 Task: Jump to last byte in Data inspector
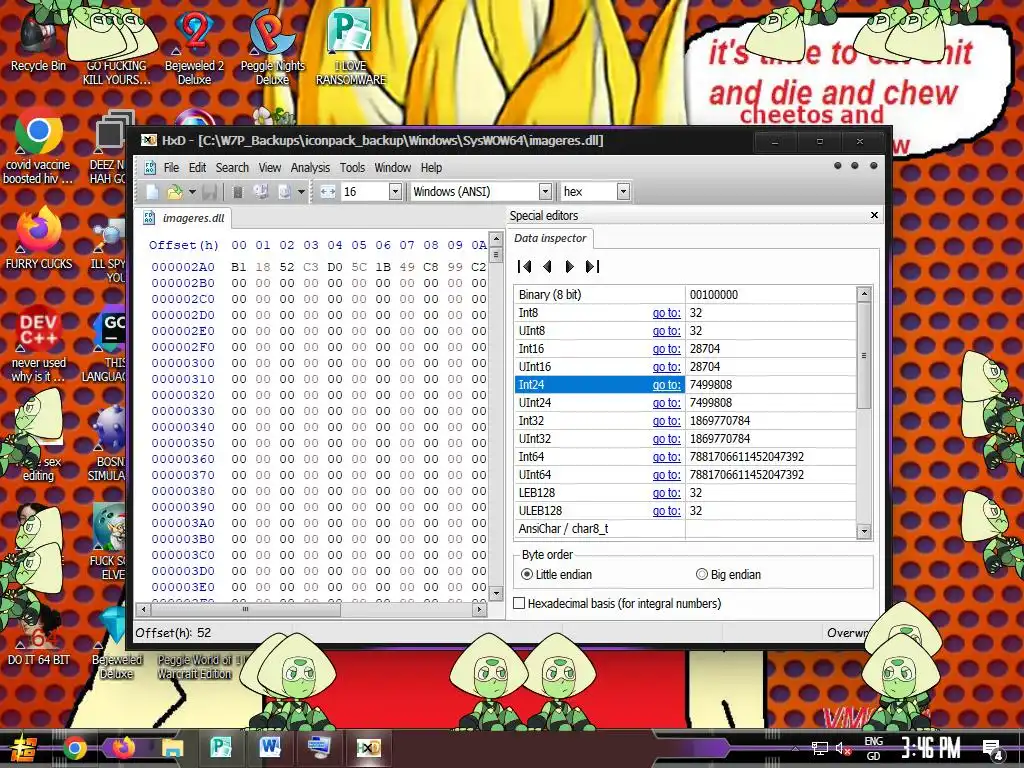point(592,266)
